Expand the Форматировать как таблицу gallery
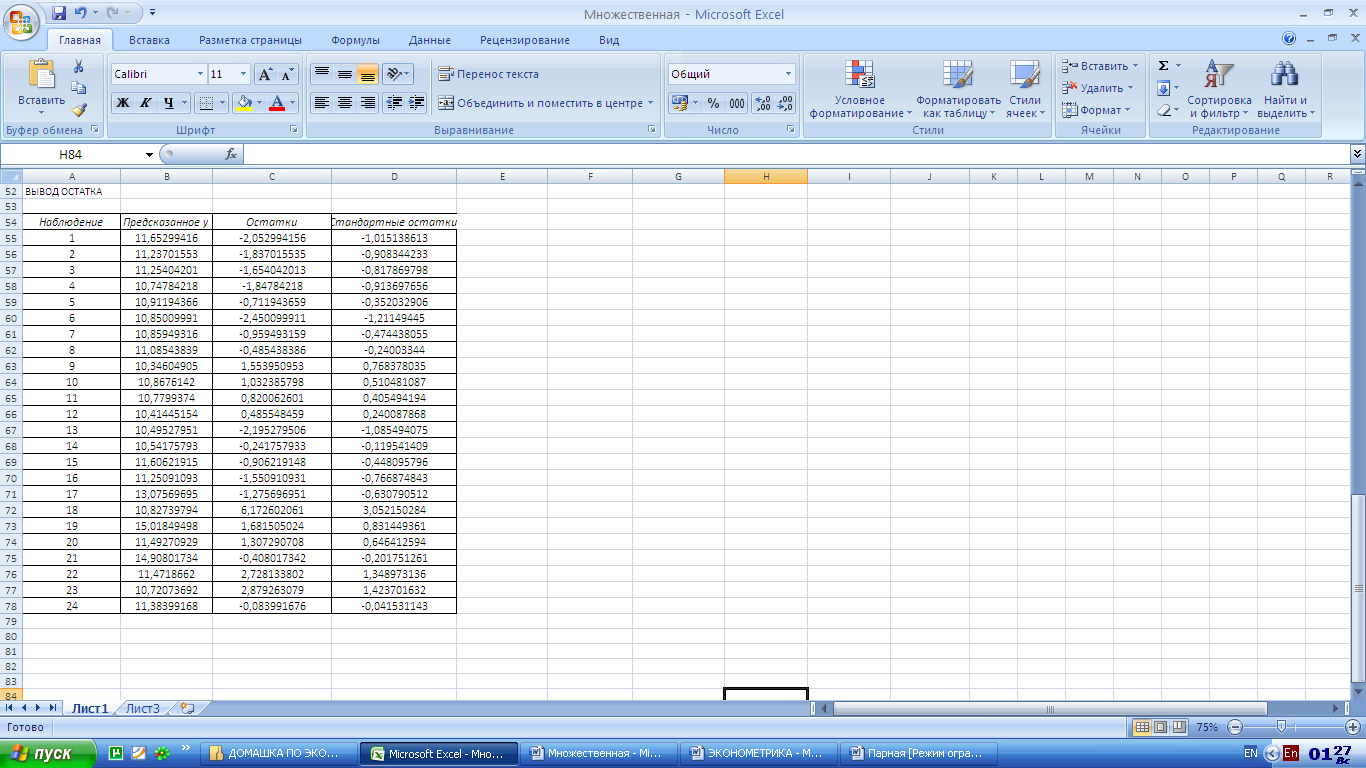Screen dimensions: 1366x768 coord(958,90)
